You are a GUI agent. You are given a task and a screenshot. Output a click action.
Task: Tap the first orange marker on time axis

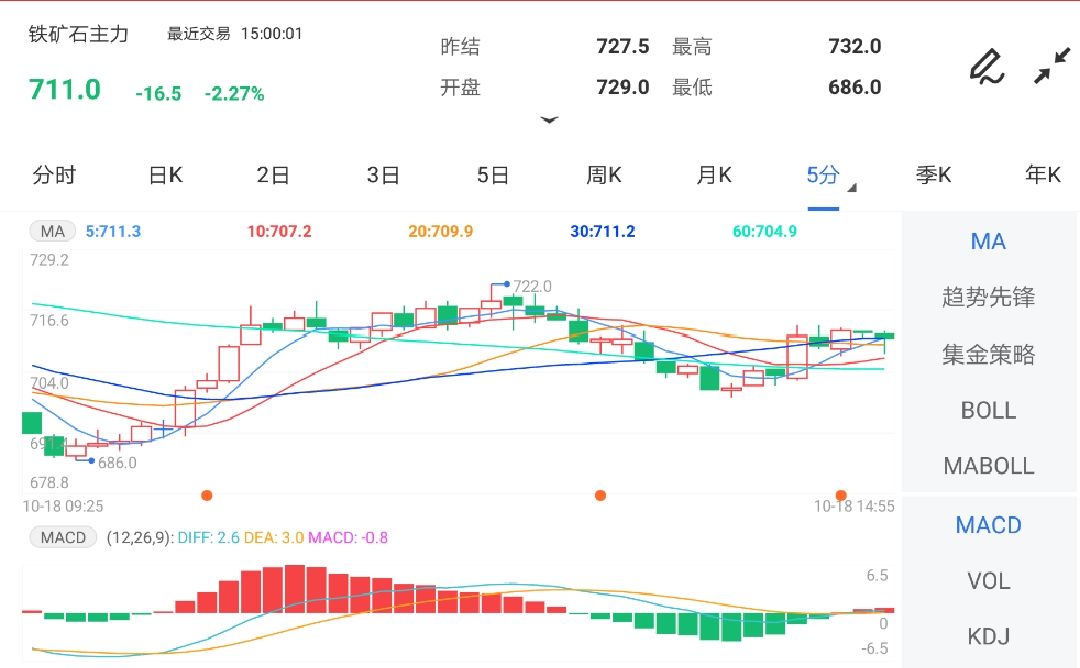(x=207, y=495)
